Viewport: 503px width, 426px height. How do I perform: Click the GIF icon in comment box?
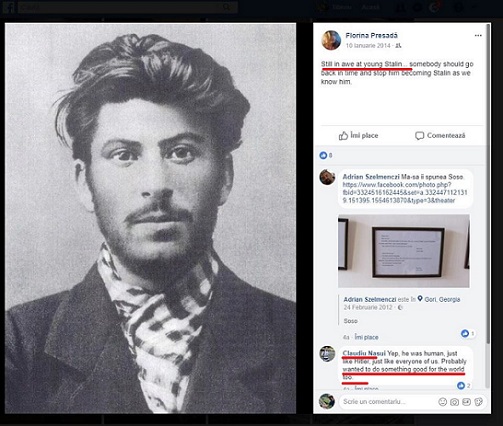(466, 402)
